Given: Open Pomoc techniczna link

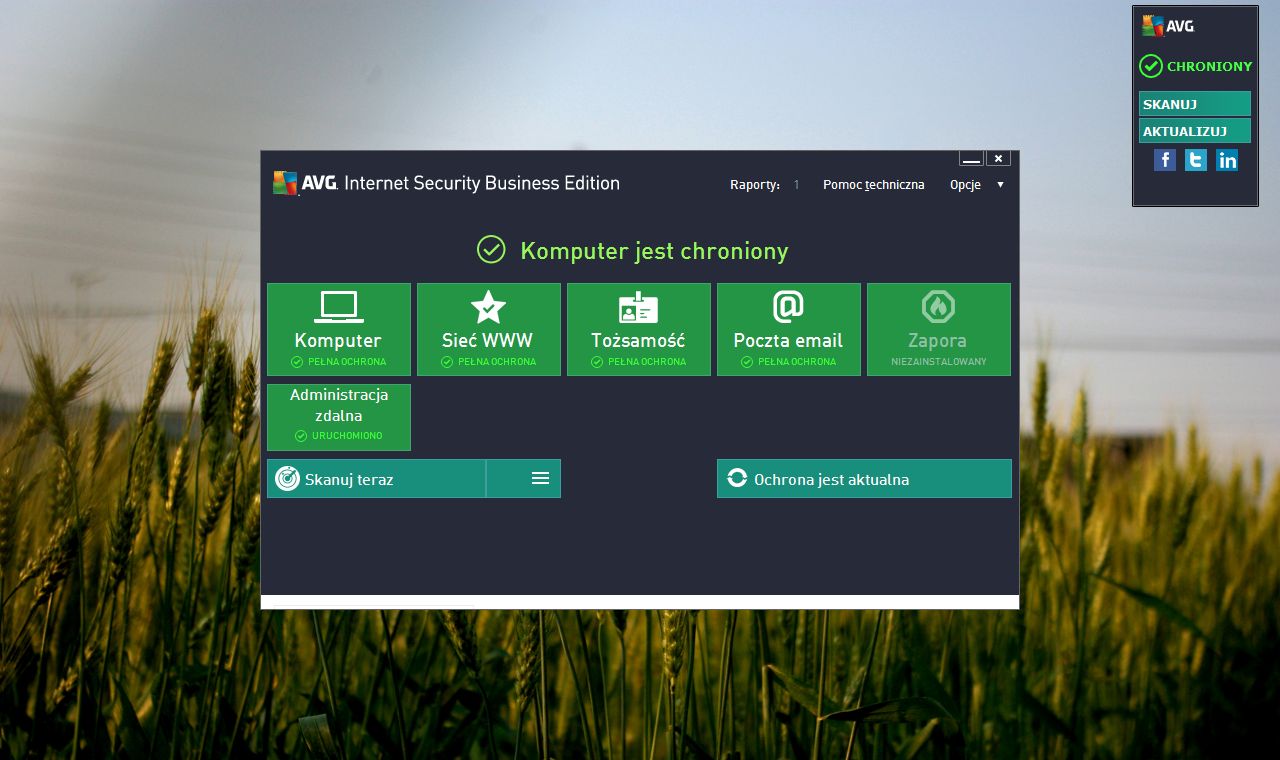Looking at the screenshot, I should [x=874, y=185].
